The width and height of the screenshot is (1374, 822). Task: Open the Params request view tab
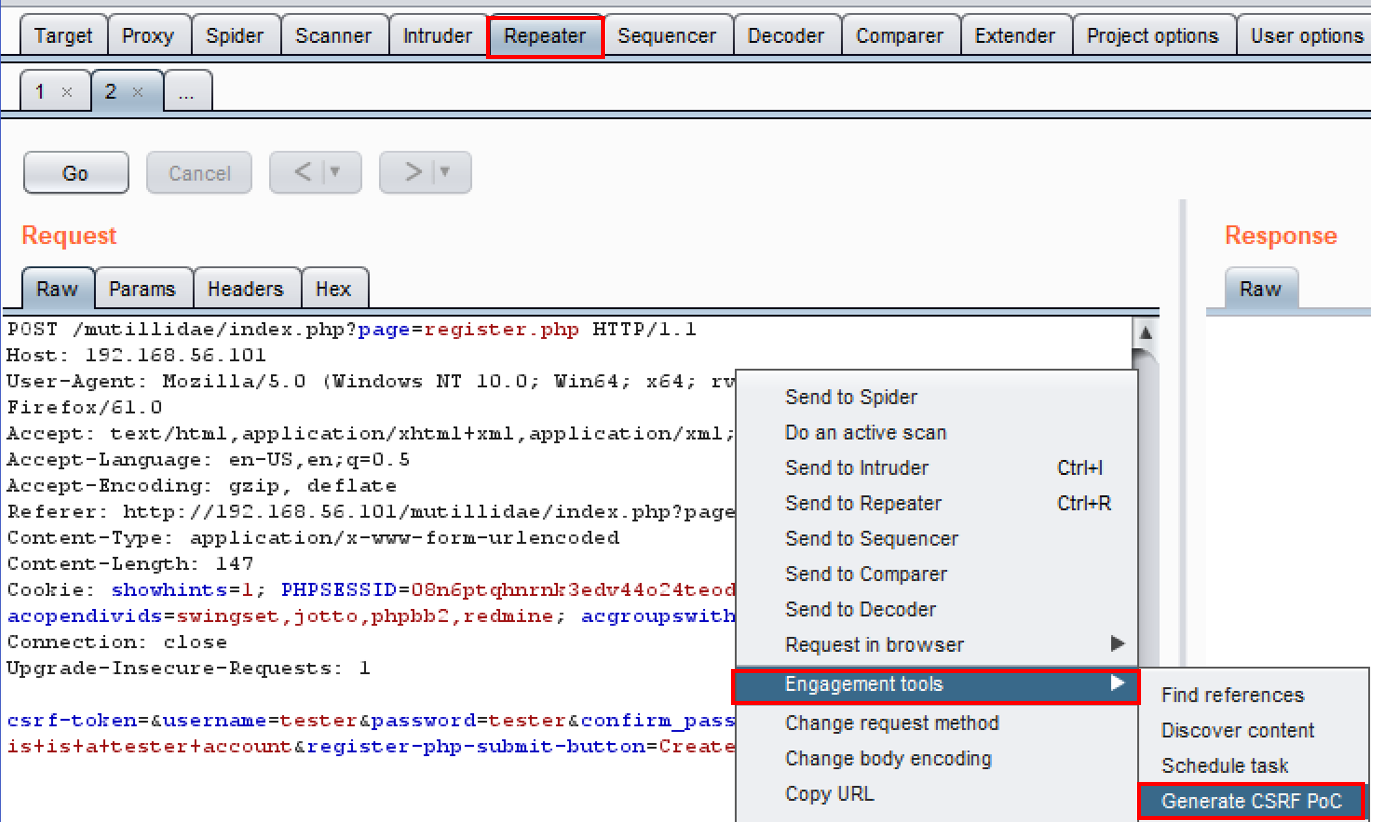(x=142, y=289)
